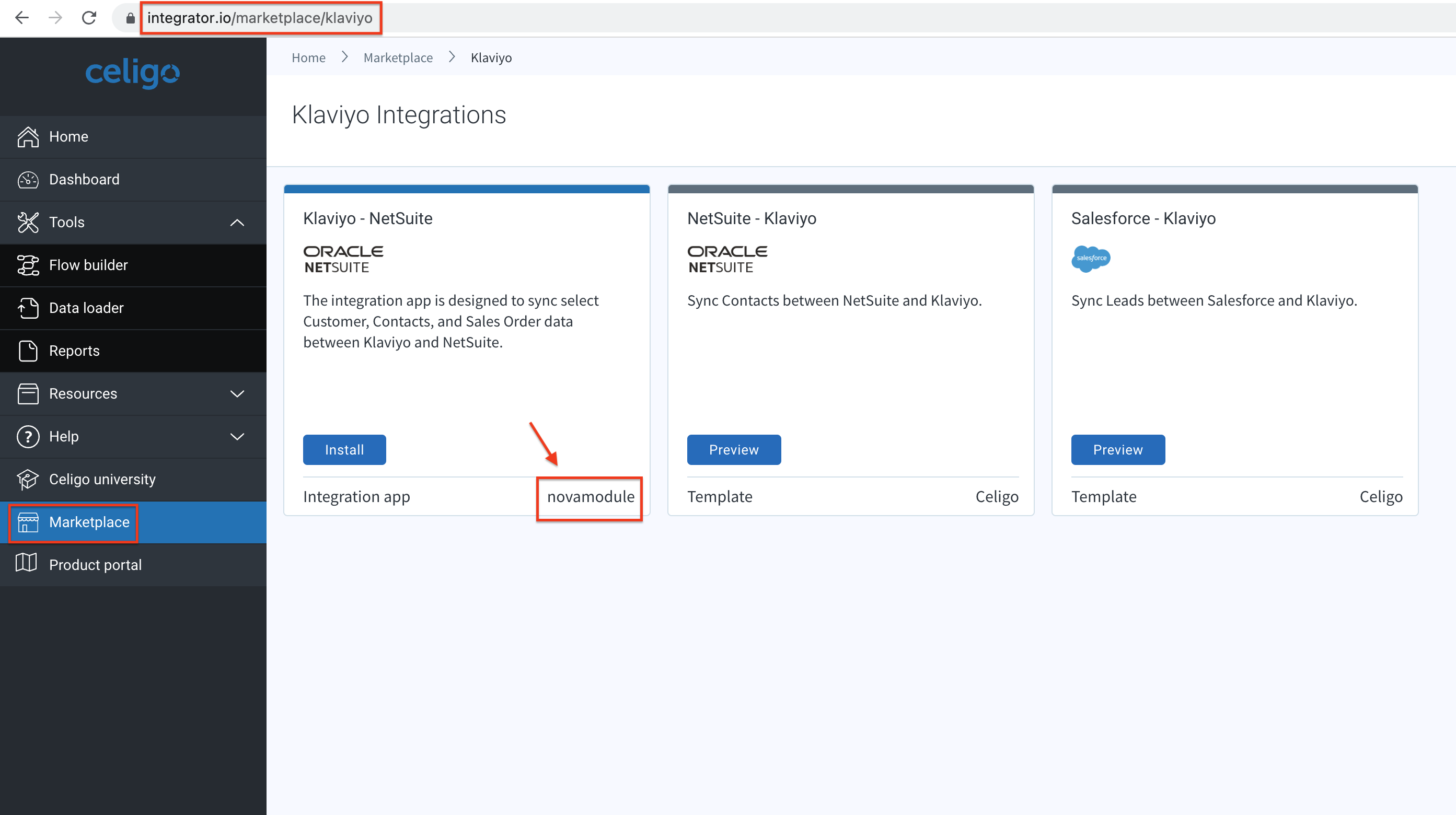Select Marketplace in the sidebar
1456x815 pixels.
pos(133,522)
